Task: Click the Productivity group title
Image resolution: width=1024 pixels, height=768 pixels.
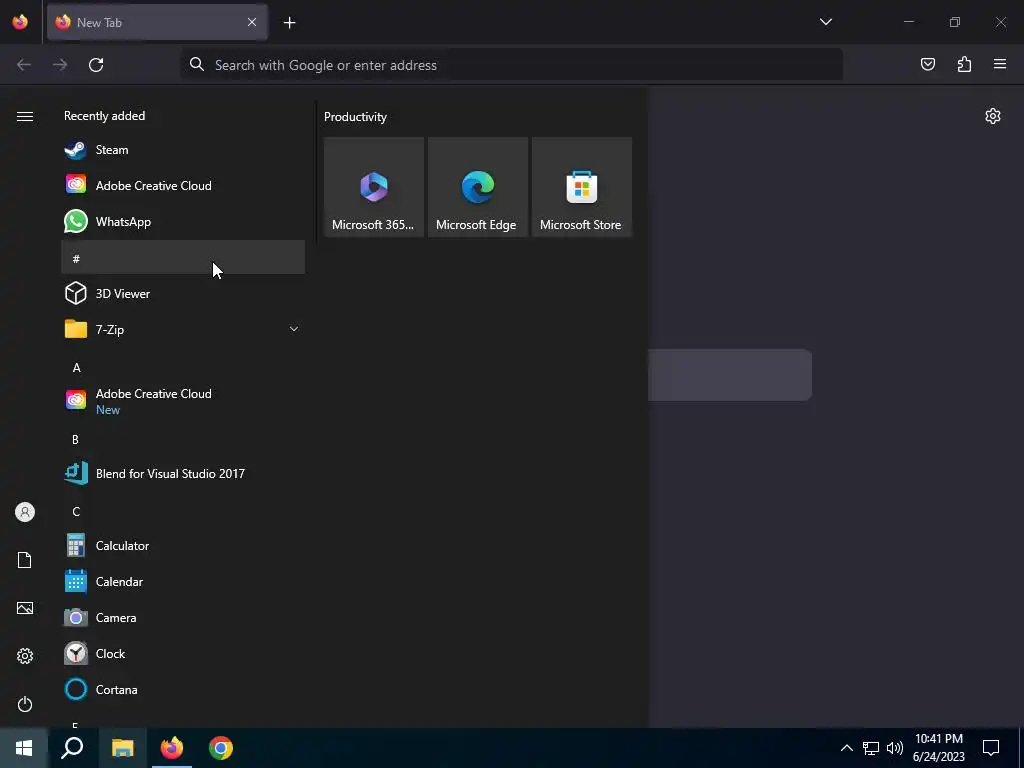Action: point(355,117)
